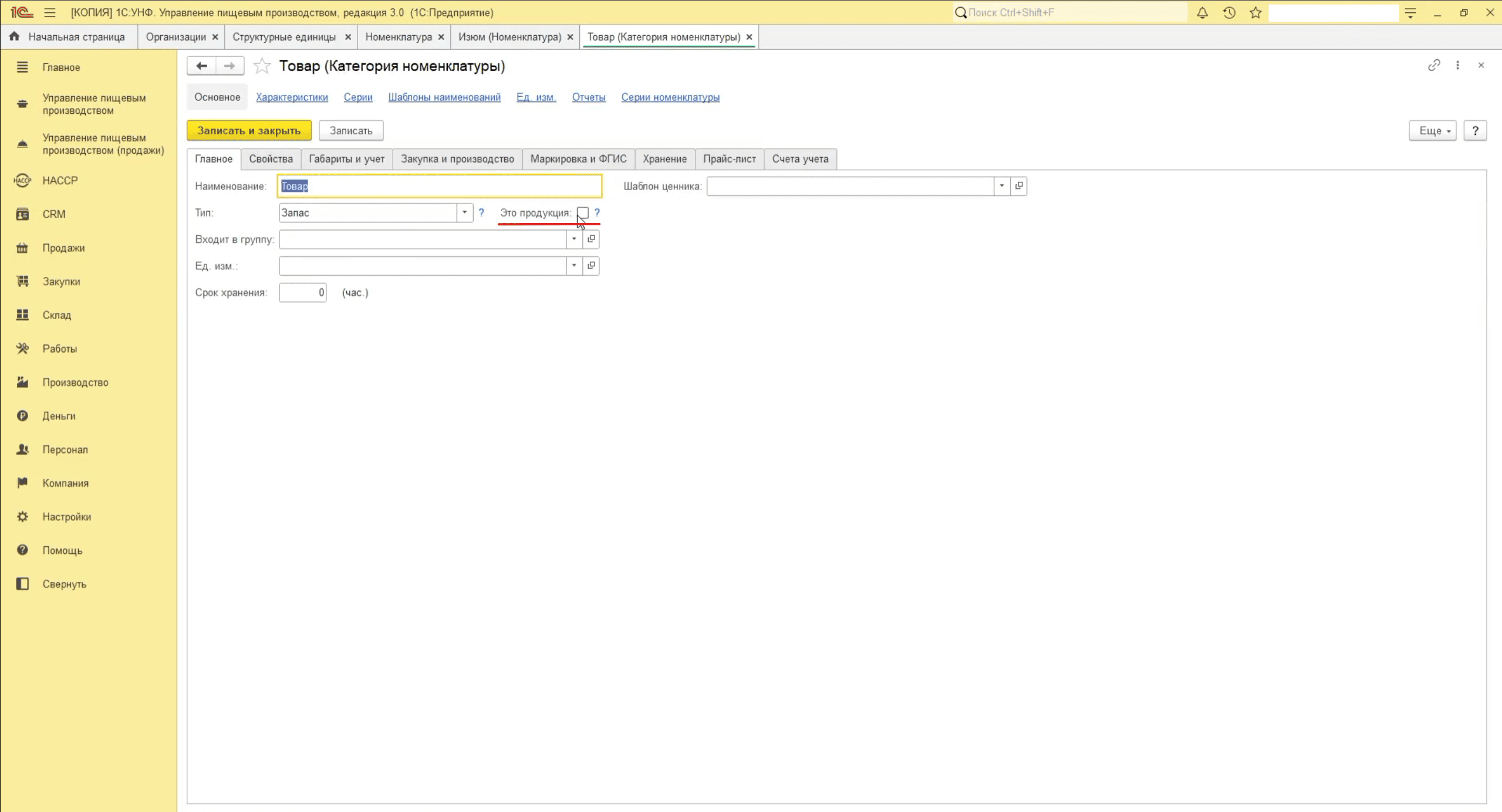Open Шаблоны наименований link
The image size is (1502, 812).
(444, 97)
